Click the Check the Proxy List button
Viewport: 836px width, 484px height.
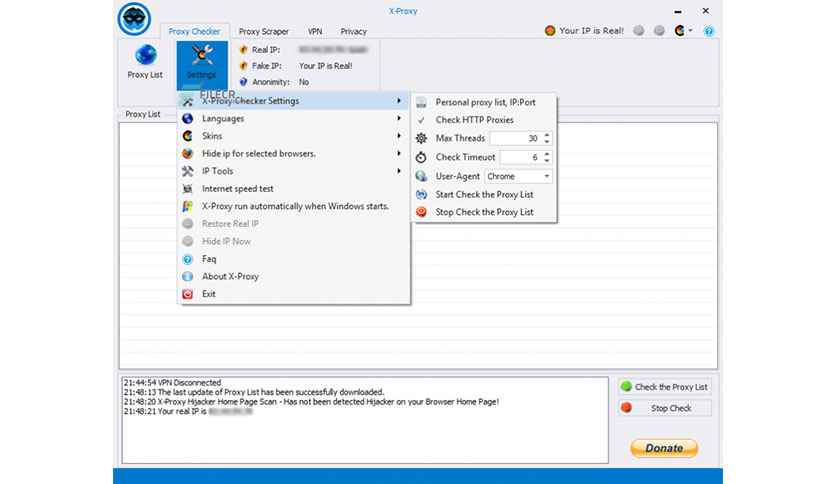coord(665,387)
